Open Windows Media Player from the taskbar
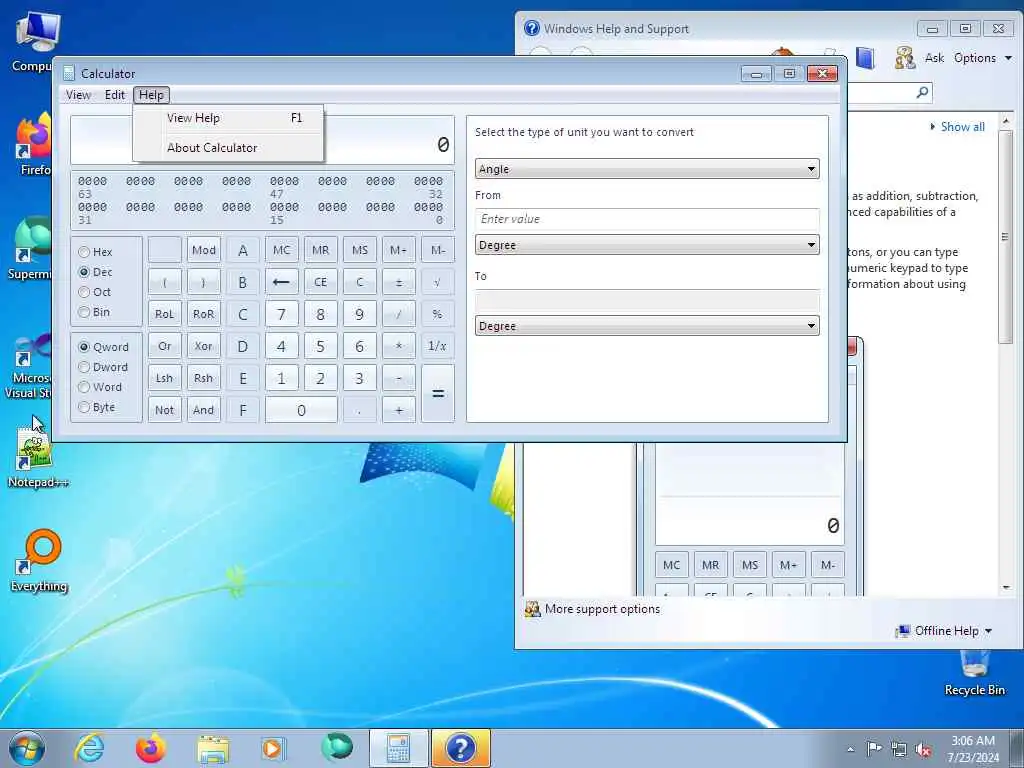The width and height of the screenshot is (1024, 768). point(272,748)
